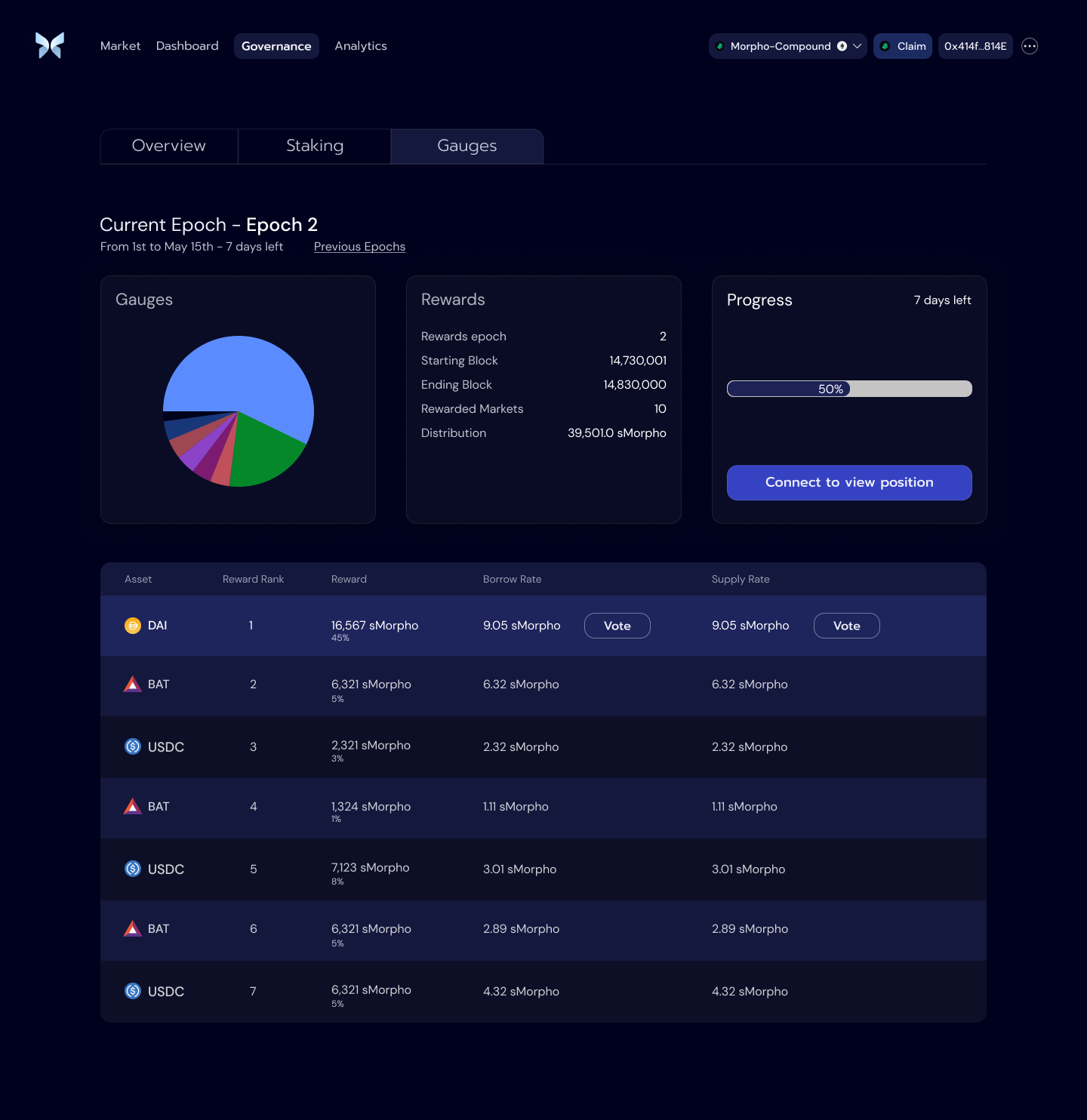Click the BAT icon in rank 2 row
Image resolution: width=1087 pixels, height=1120 pixels.
[133, 685]
